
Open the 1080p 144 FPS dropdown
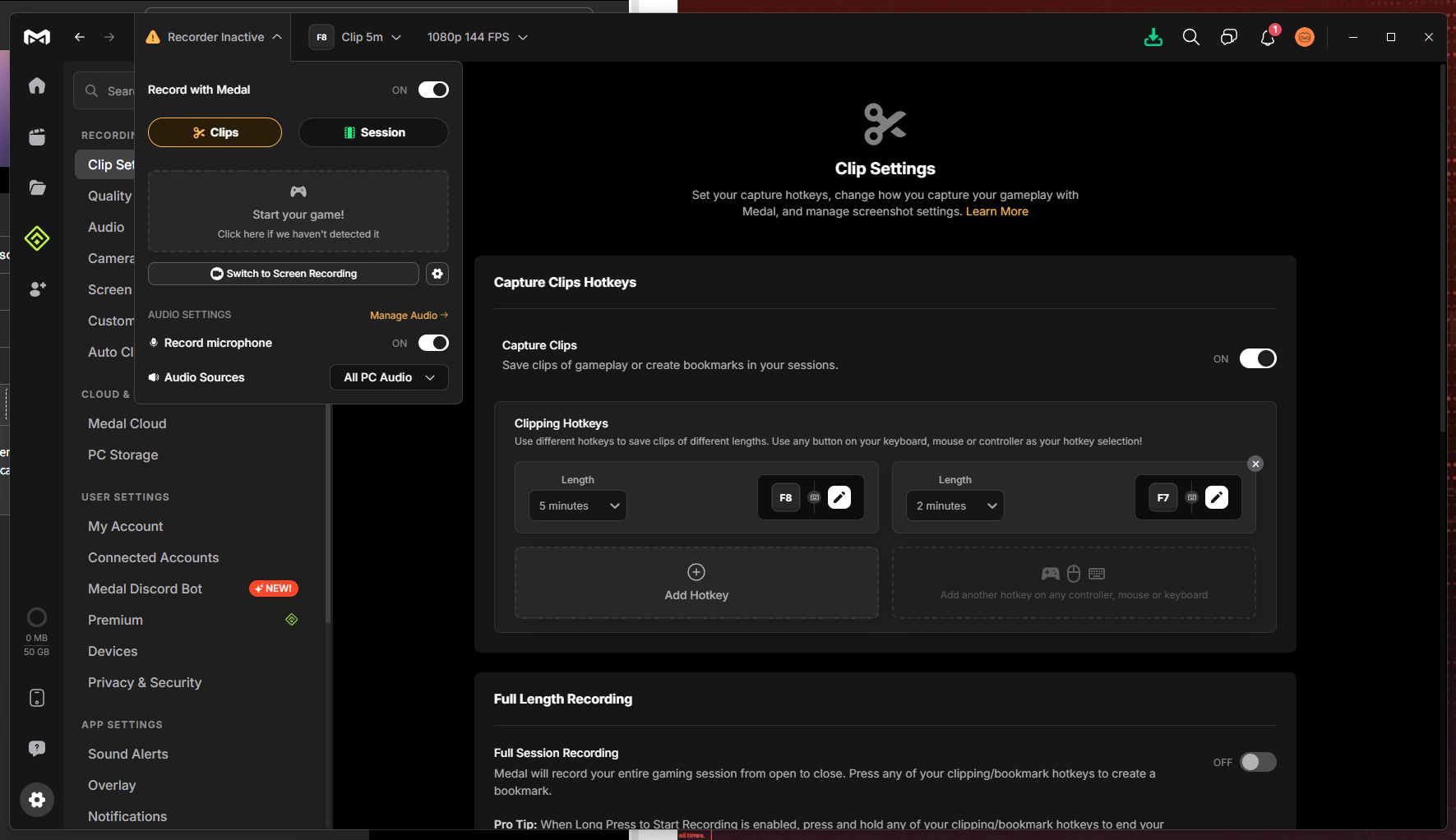[478, 37]
